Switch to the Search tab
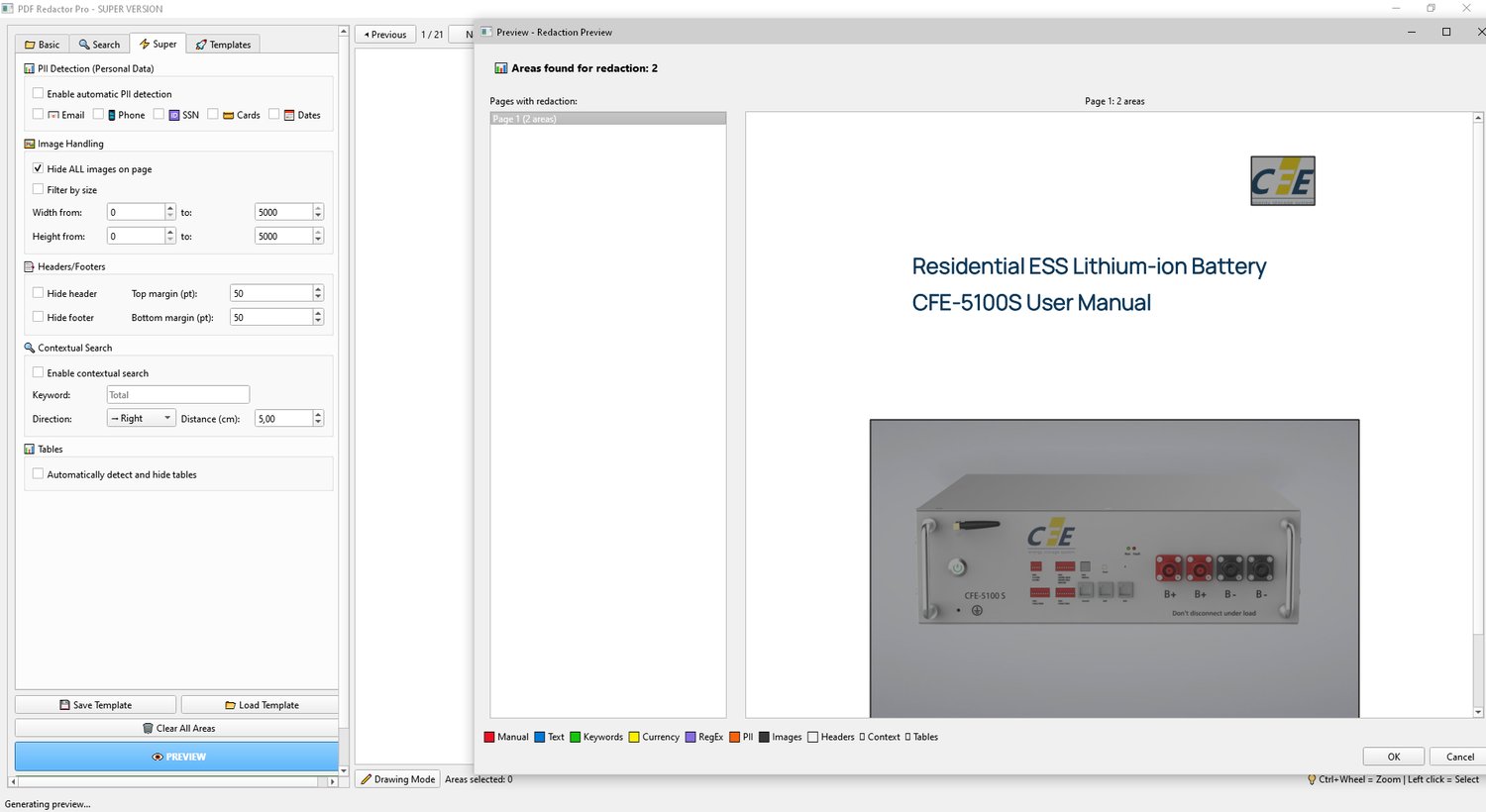This screenshot has width=1486, height=812. (x=99, y=45)
